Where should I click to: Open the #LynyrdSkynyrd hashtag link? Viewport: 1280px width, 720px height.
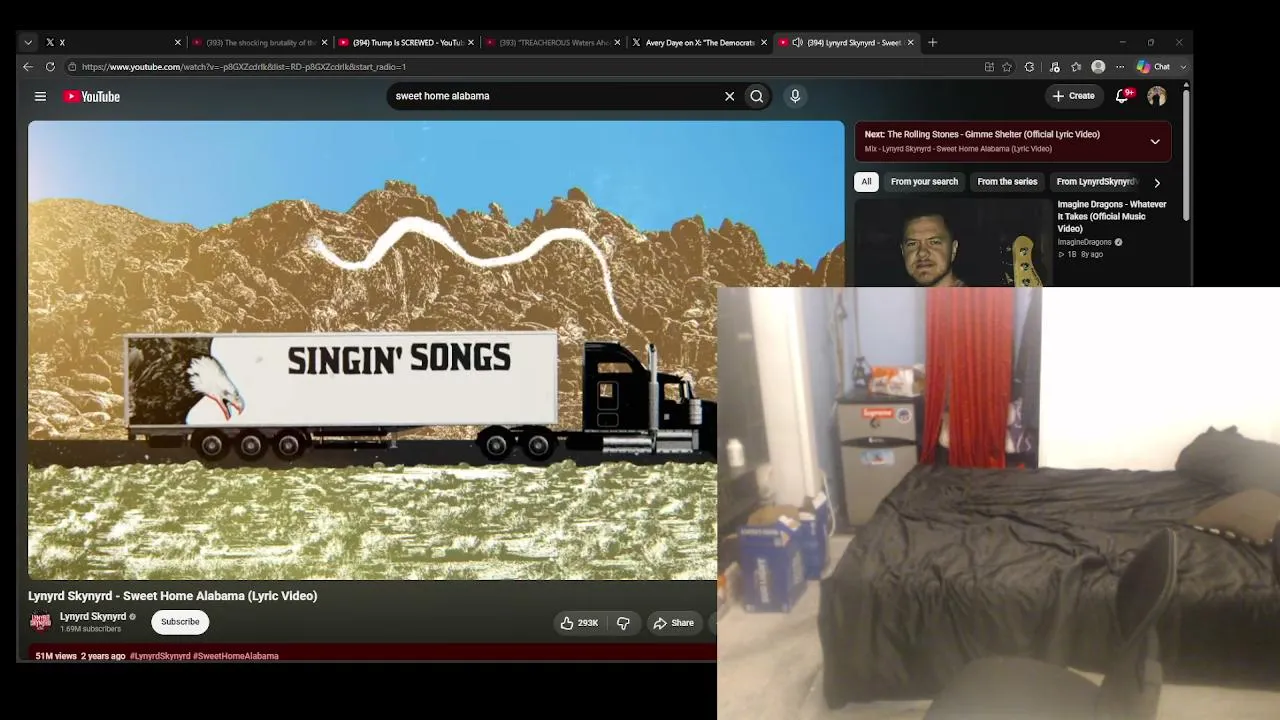tap(160, 656)
